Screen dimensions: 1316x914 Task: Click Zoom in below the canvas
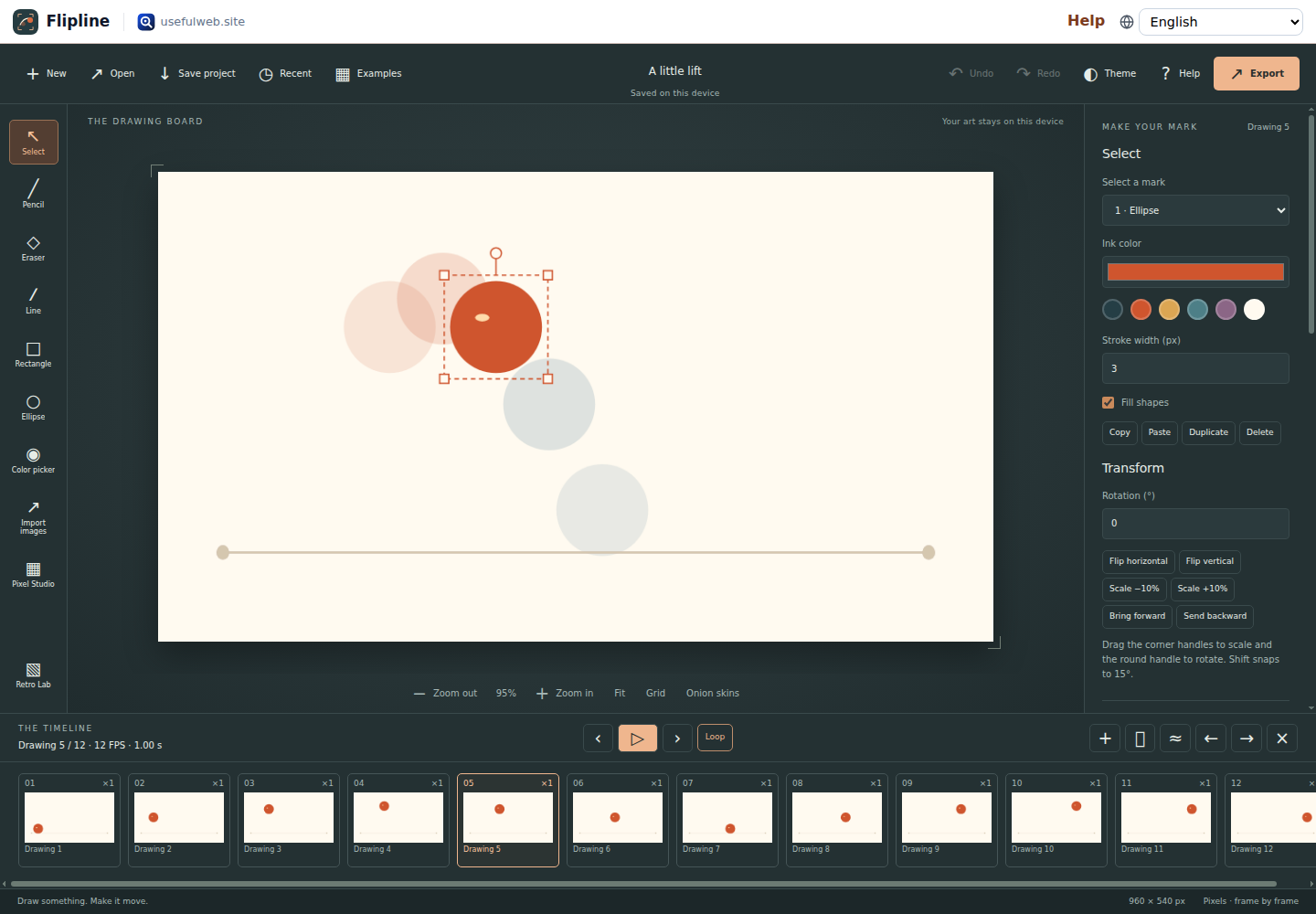[x=565, y=694]
